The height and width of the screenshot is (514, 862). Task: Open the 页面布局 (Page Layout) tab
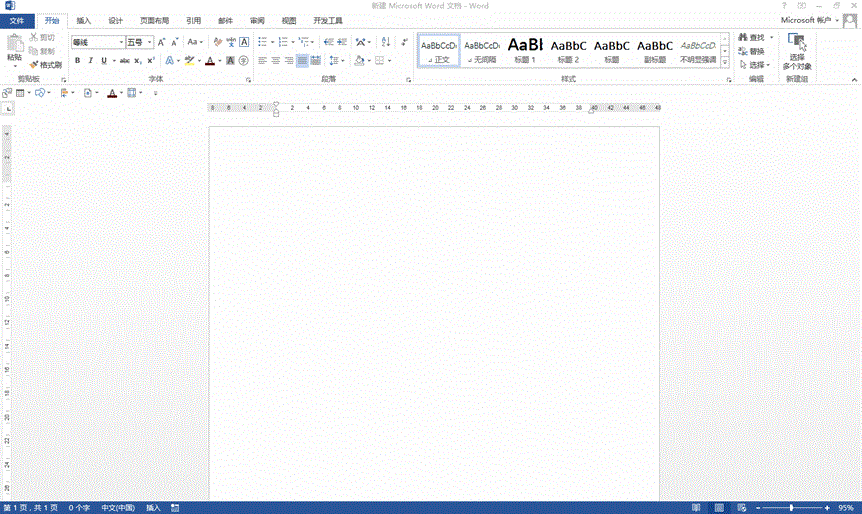(x=154, y=20)
